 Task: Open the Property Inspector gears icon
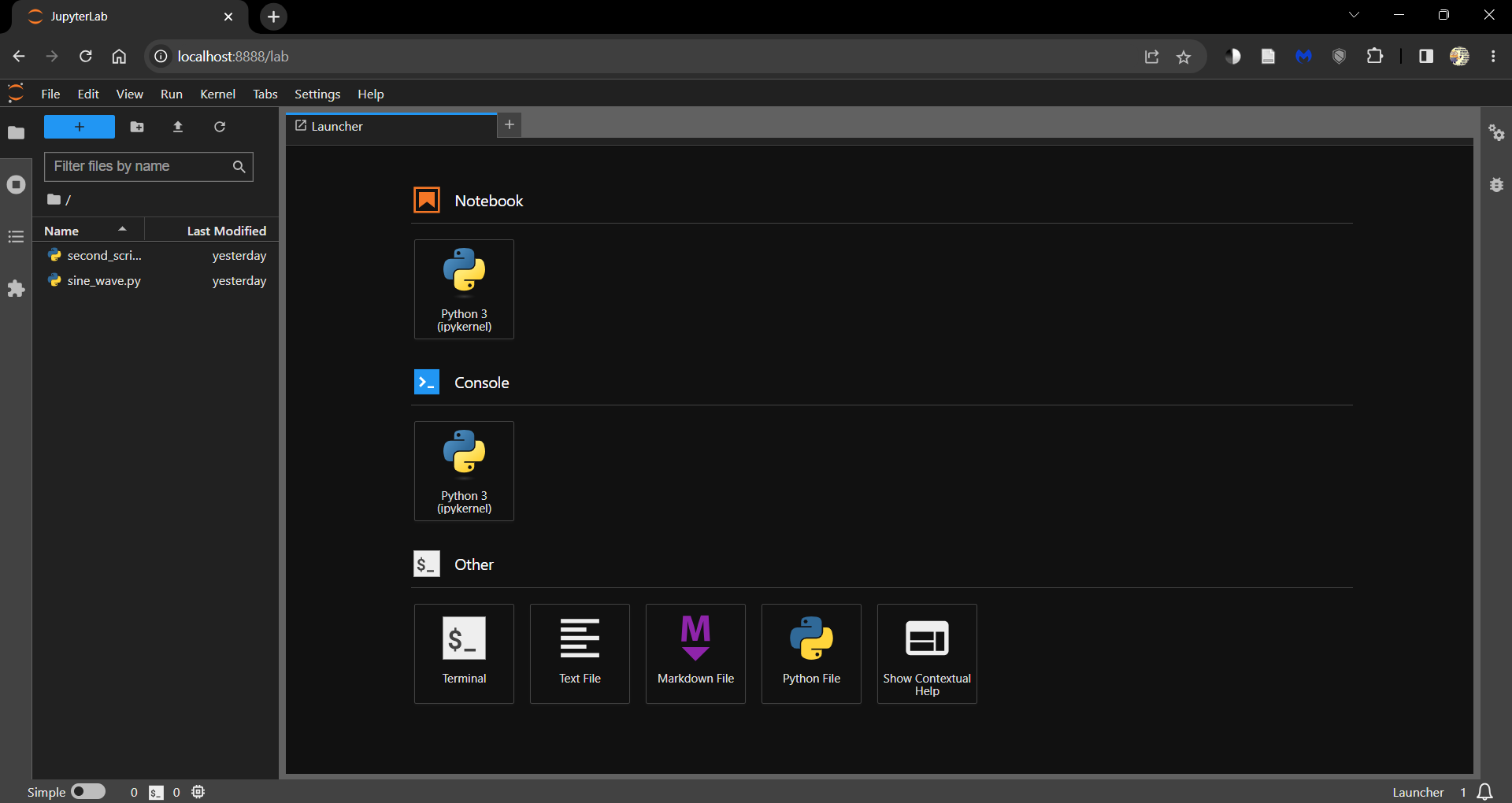[1496, 133]
